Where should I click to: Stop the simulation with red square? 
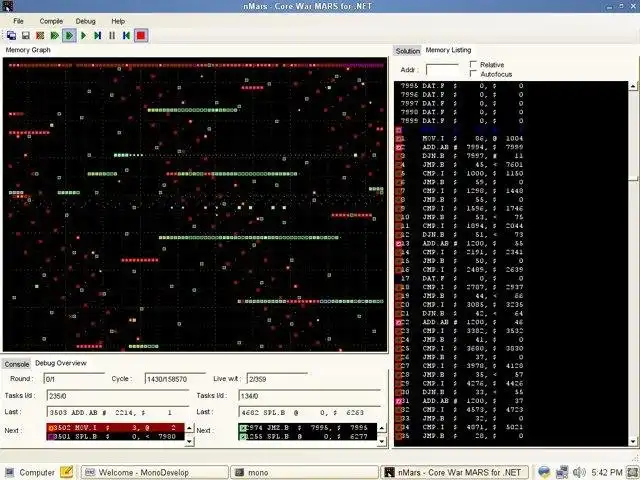tap(141, 36)
